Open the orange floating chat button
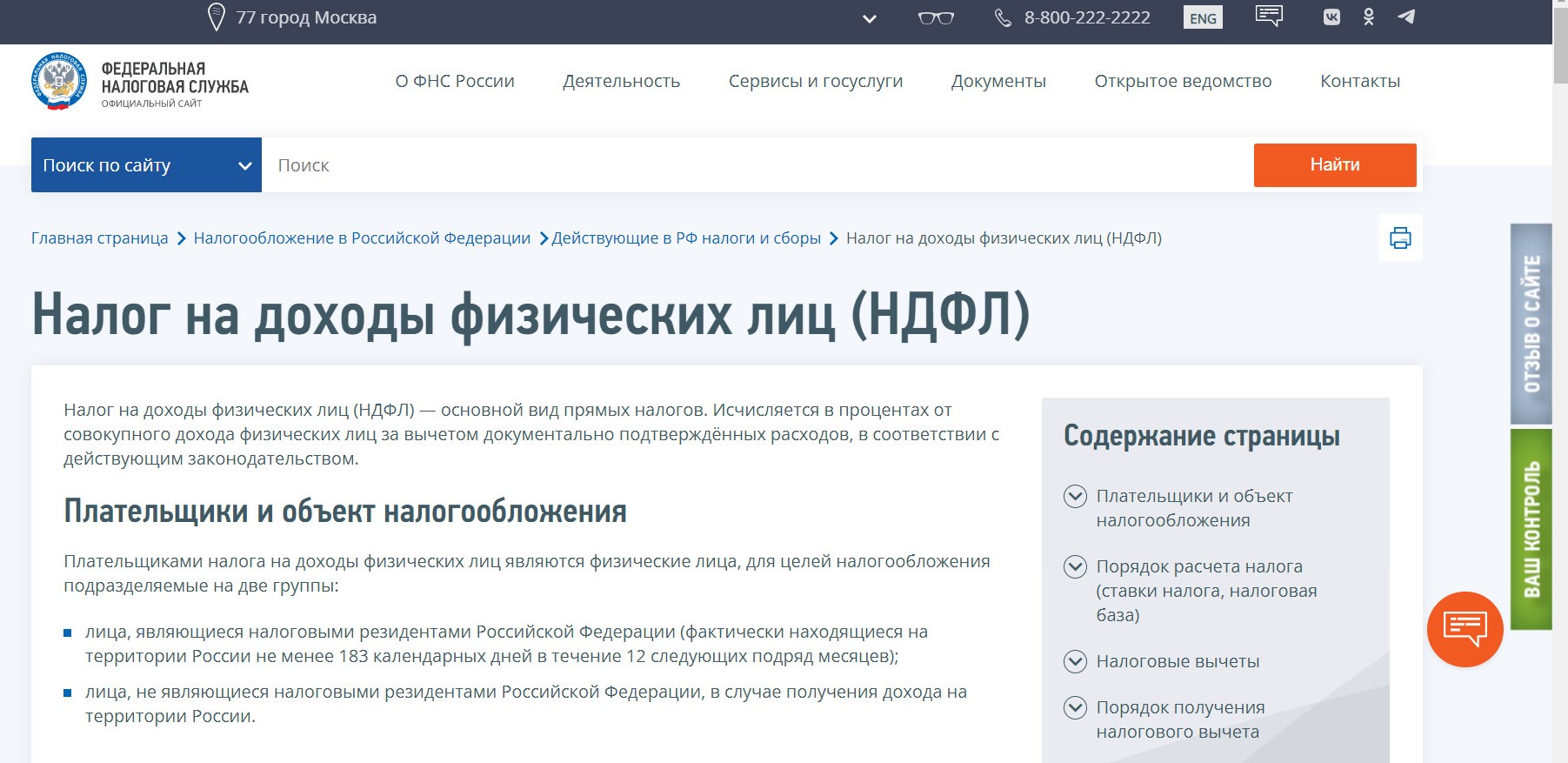The width and height of the screenshot is (1568, 763). click(x=1465, y=629)
